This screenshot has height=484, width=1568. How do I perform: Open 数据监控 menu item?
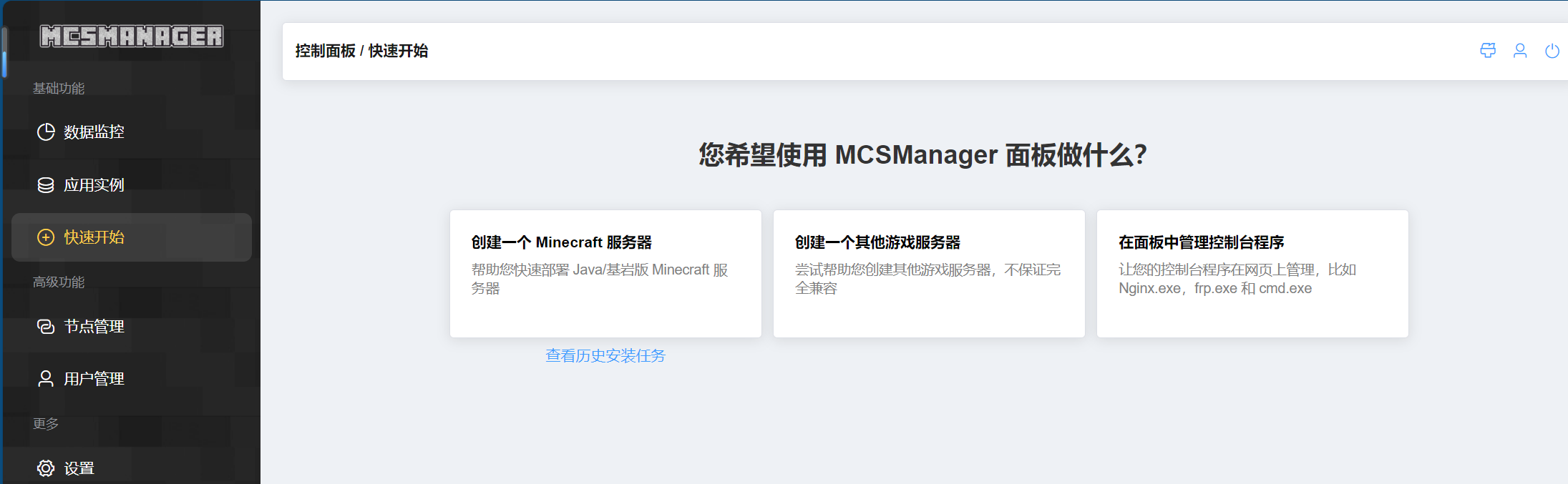pos(94,132)
